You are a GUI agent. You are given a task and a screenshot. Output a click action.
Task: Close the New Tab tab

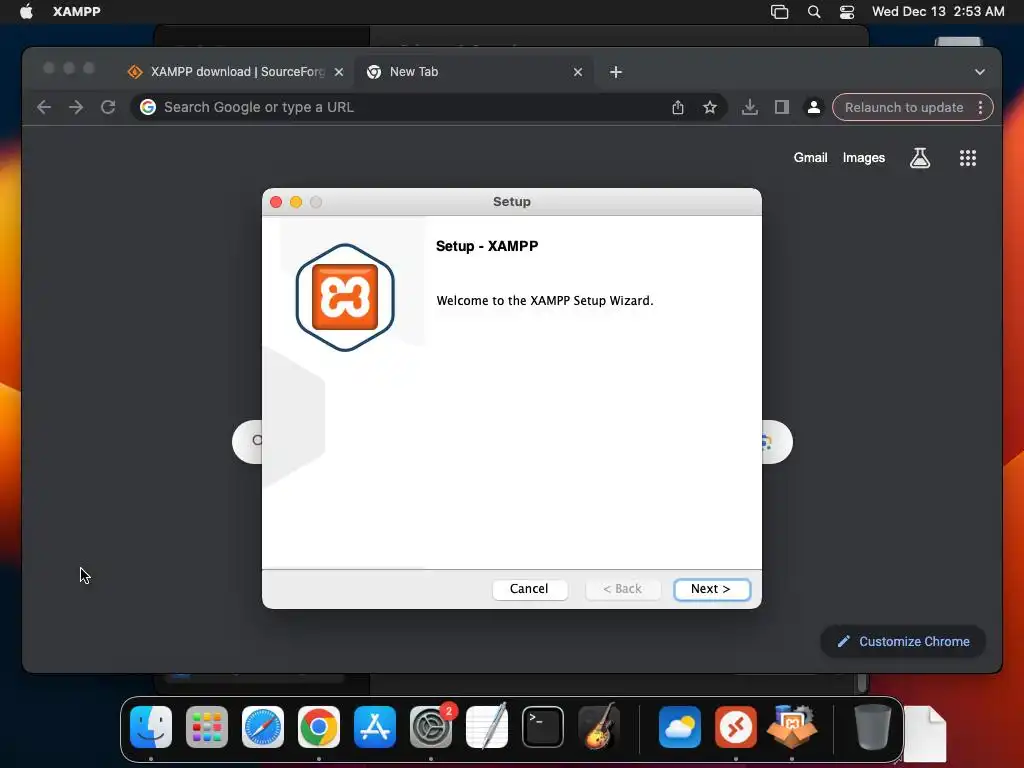[x=578, y=72]
